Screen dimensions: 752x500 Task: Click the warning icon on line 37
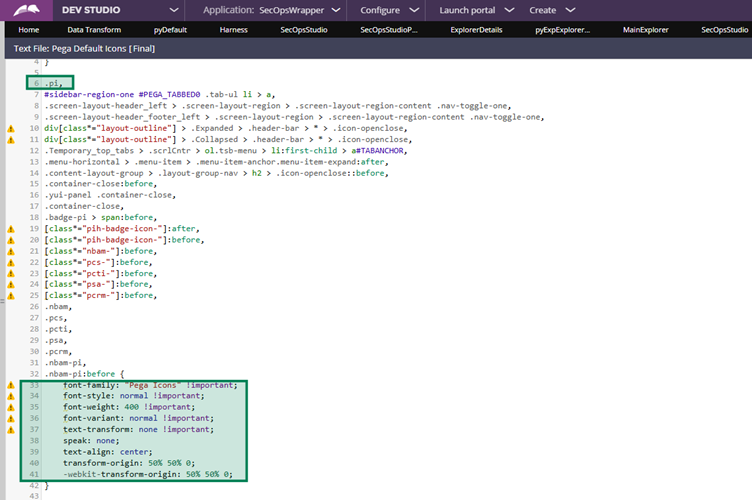[11, 429]
